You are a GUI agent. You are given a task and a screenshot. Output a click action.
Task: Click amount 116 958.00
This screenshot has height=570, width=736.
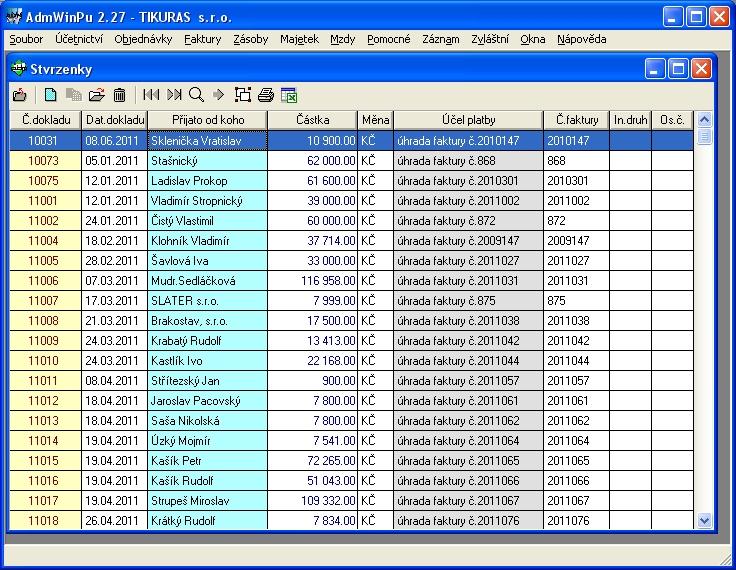(x=312, y=281)
